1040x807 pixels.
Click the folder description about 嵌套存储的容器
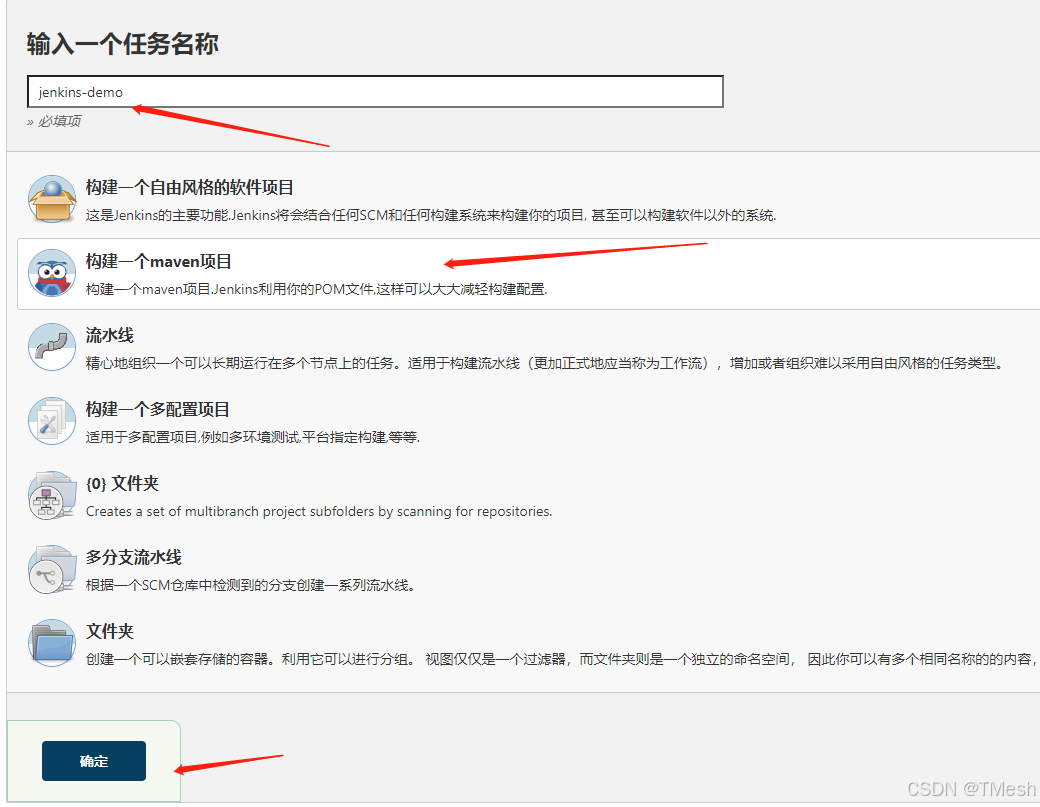pos(560,659)
